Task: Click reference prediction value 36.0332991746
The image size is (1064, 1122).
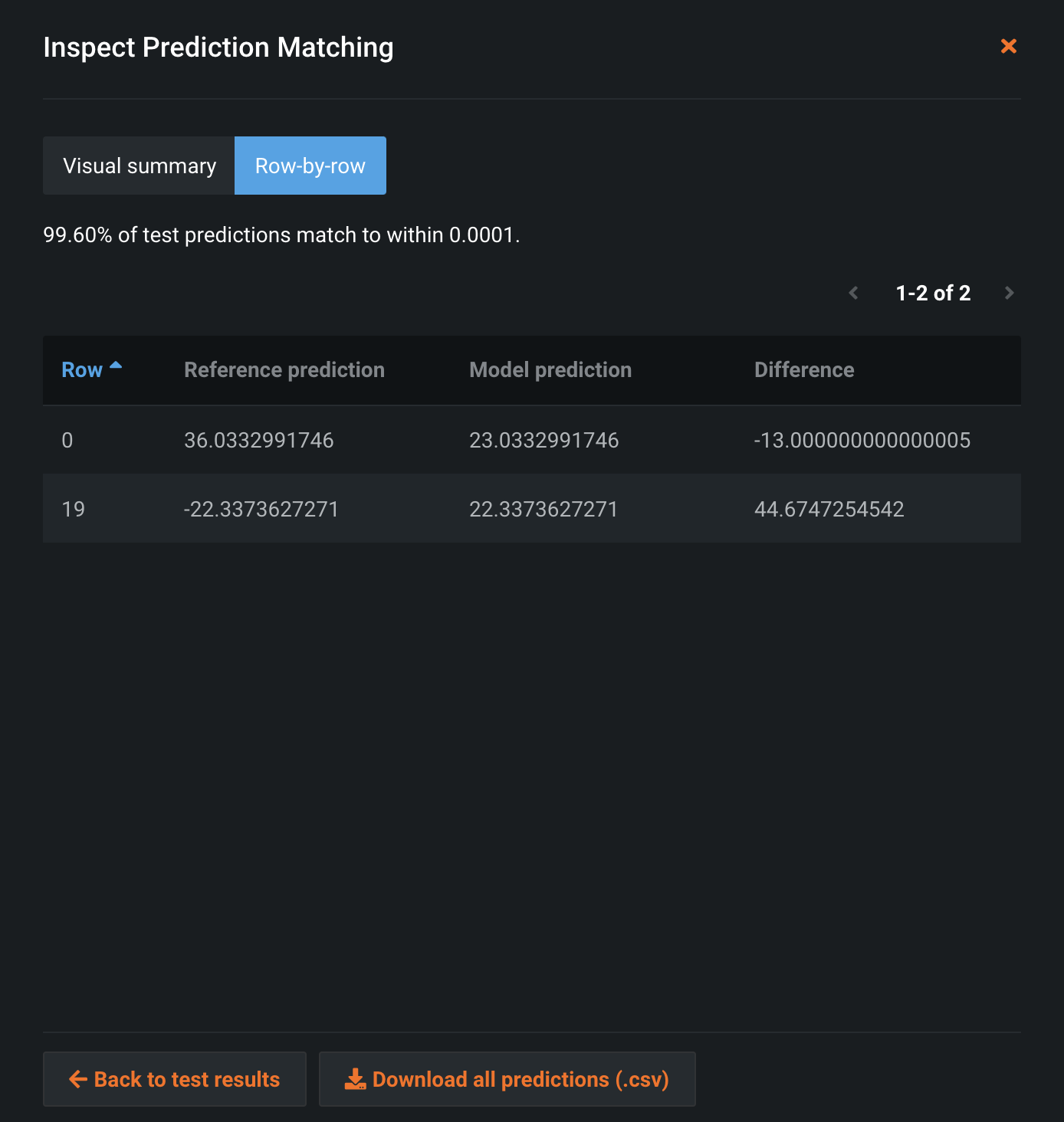Action: [x=259, y=440]
